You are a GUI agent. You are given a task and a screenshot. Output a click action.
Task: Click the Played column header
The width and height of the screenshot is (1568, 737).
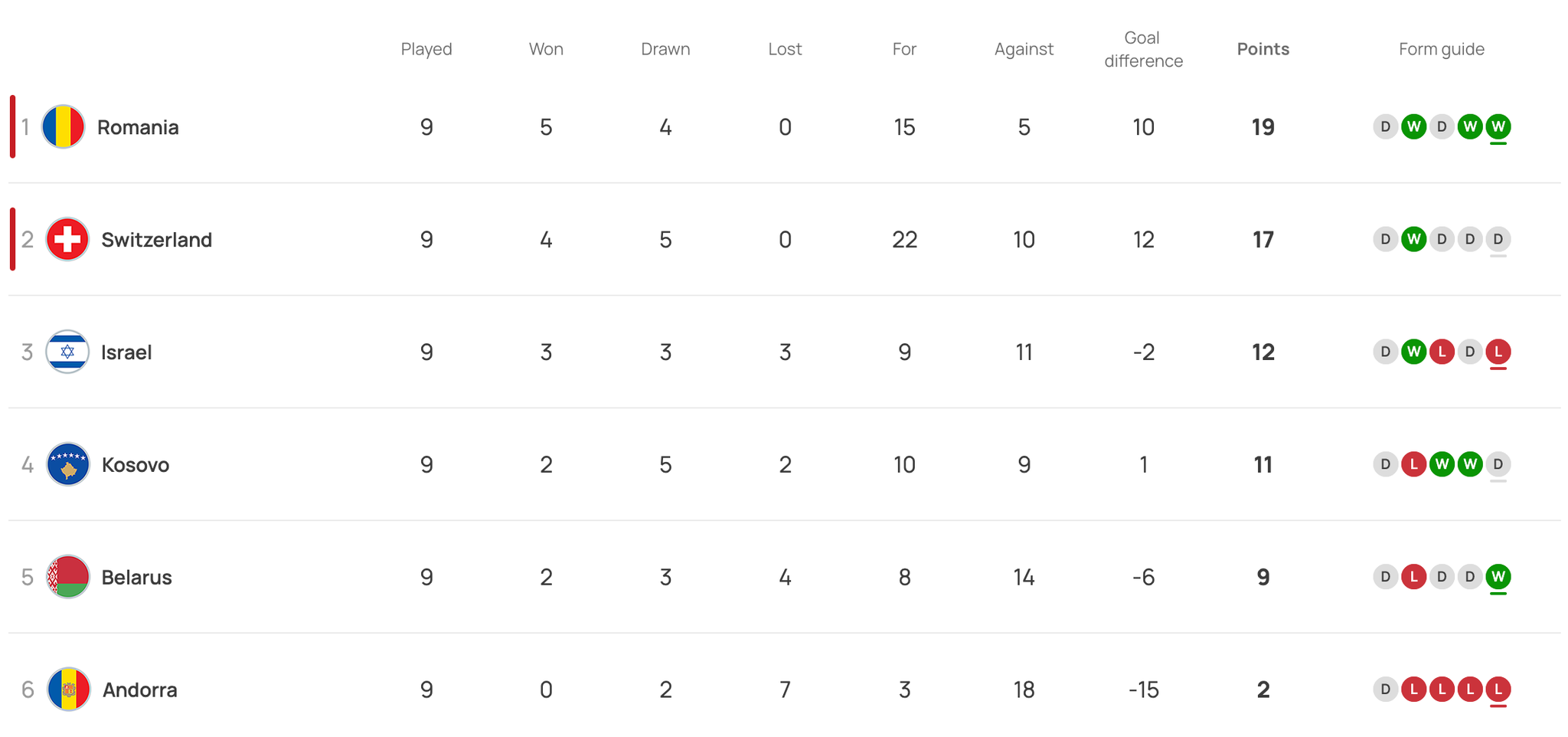pyautogui.click(x=426, y=49)
